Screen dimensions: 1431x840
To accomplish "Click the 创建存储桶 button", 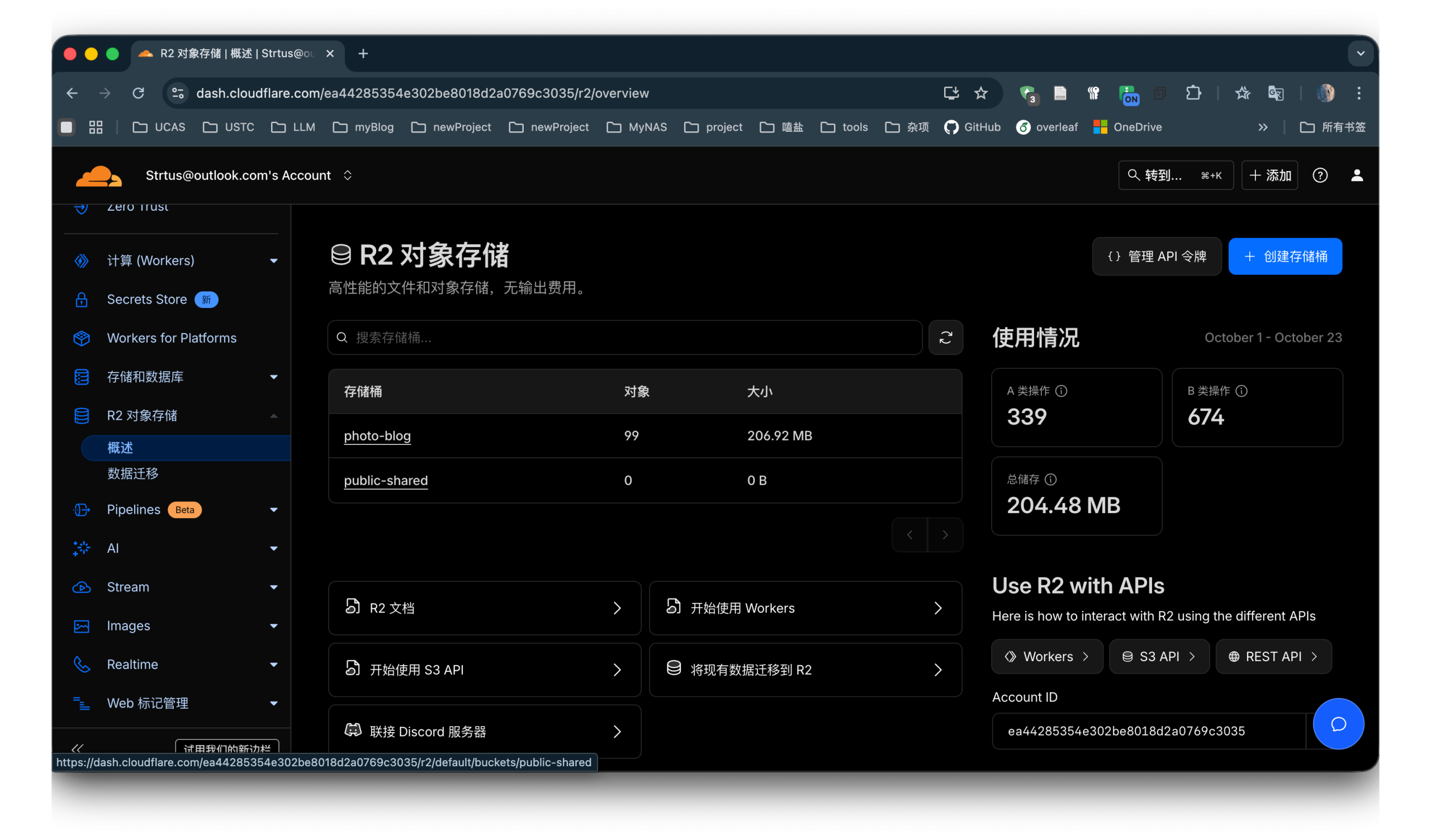I will (x=1285, y=257).
